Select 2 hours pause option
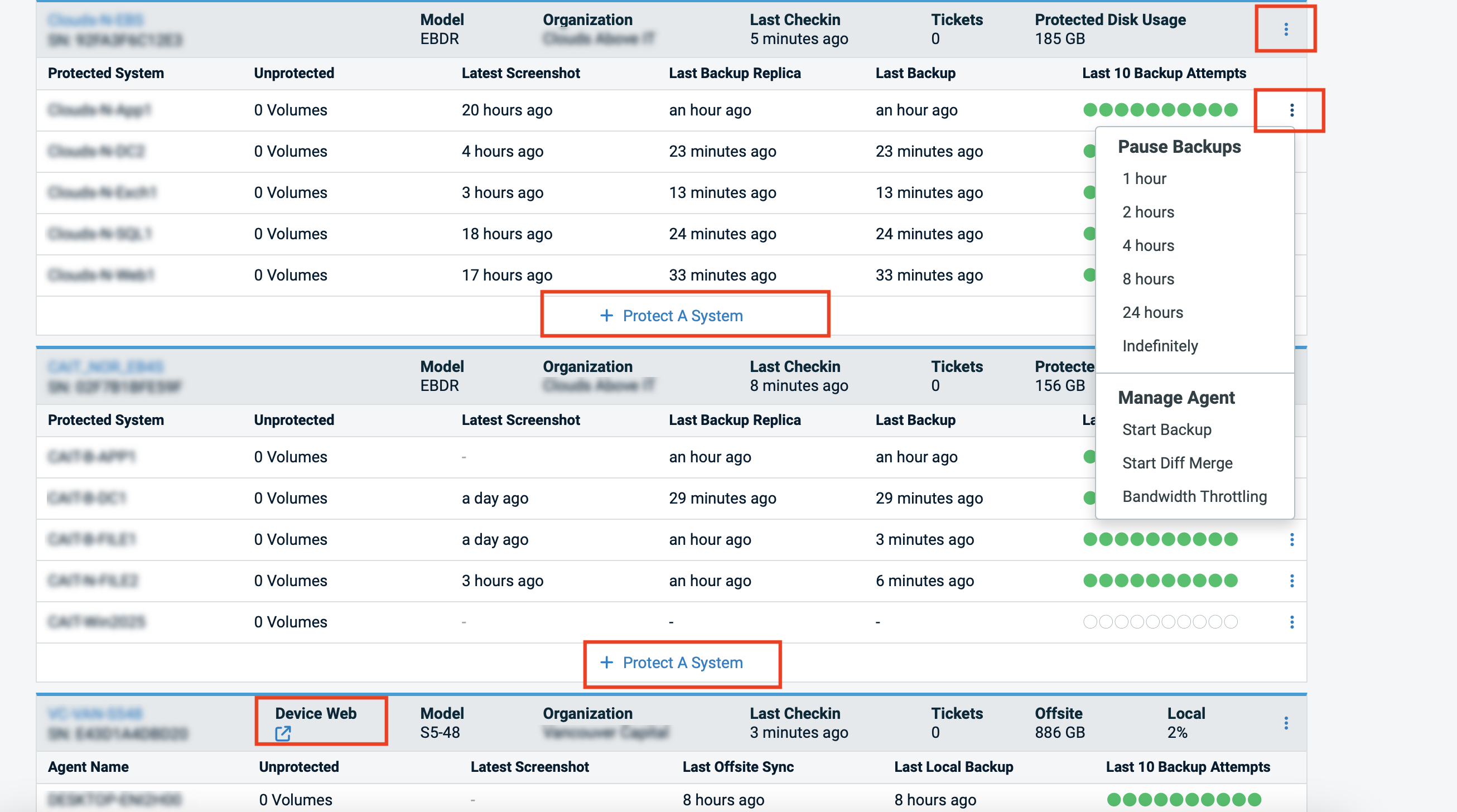 [x=1148, y=212]
